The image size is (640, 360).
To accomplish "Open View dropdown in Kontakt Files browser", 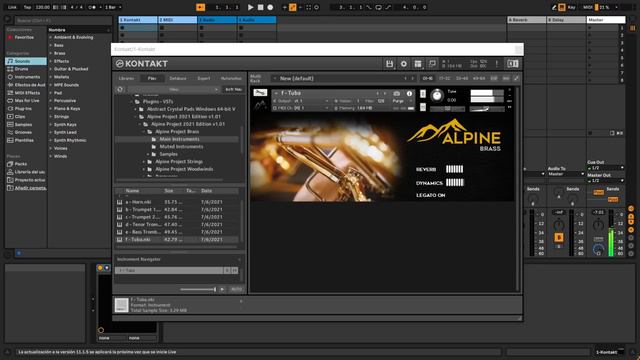I will point(174,89).
